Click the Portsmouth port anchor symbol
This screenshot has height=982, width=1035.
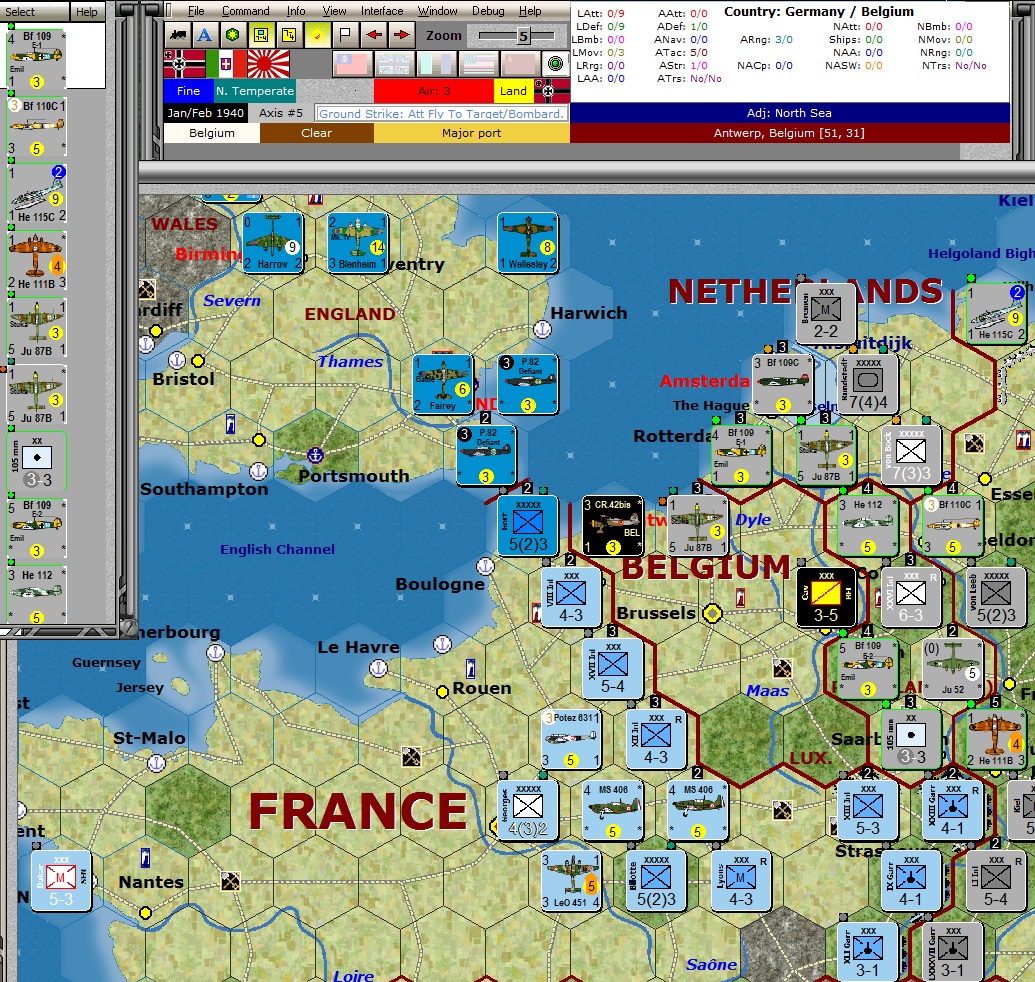click(316, 455)
